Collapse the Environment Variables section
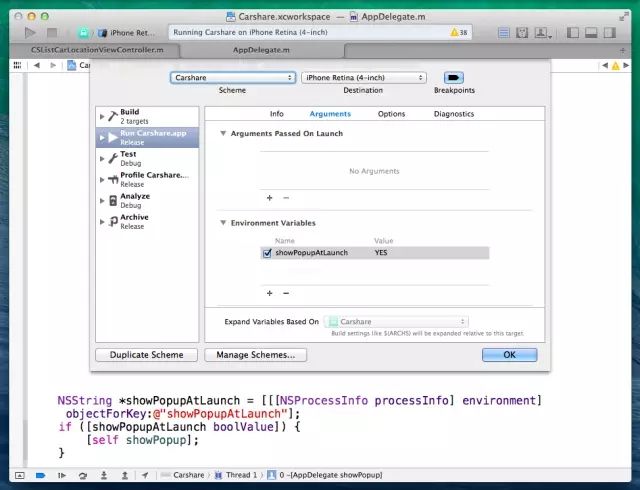 tap(223, 223)
